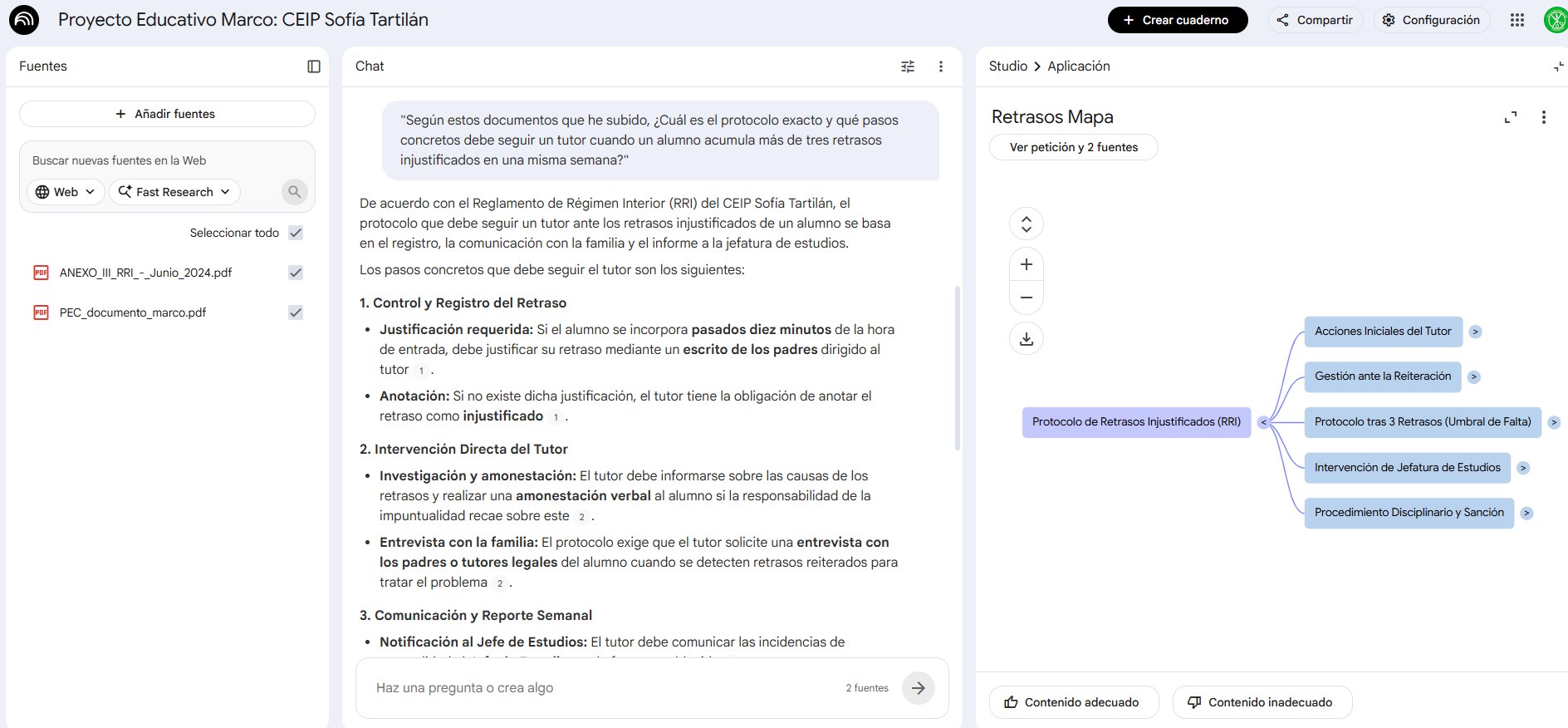Screen dimensions: 1568x728
Task: Expand Retrasos Mapa to fullscreen
Action: [1511, 117]
